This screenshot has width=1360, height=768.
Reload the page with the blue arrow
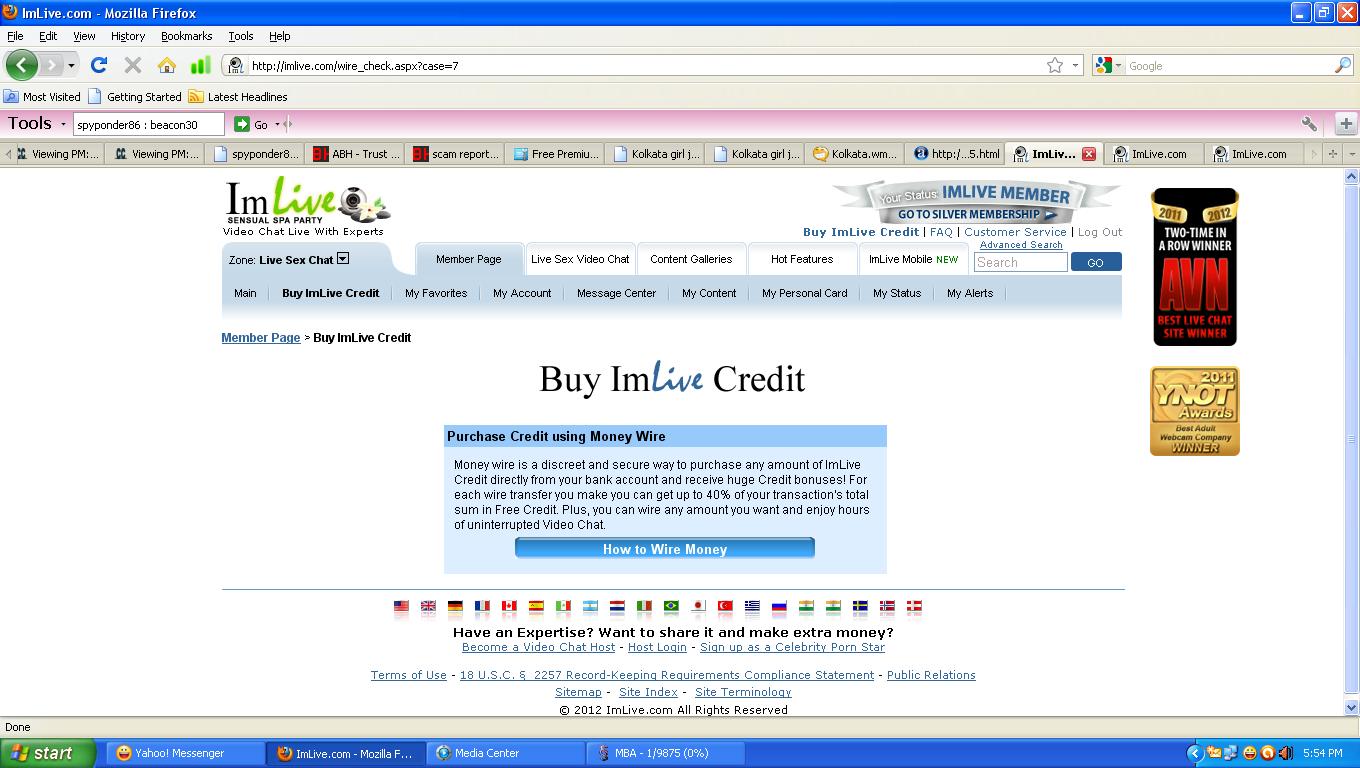(98, 65)
